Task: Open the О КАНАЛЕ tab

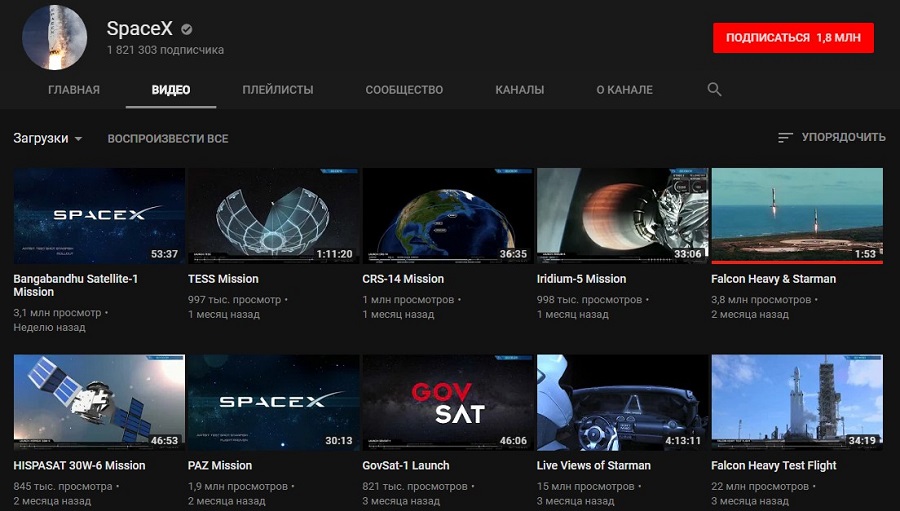Action: pos(624,90)
